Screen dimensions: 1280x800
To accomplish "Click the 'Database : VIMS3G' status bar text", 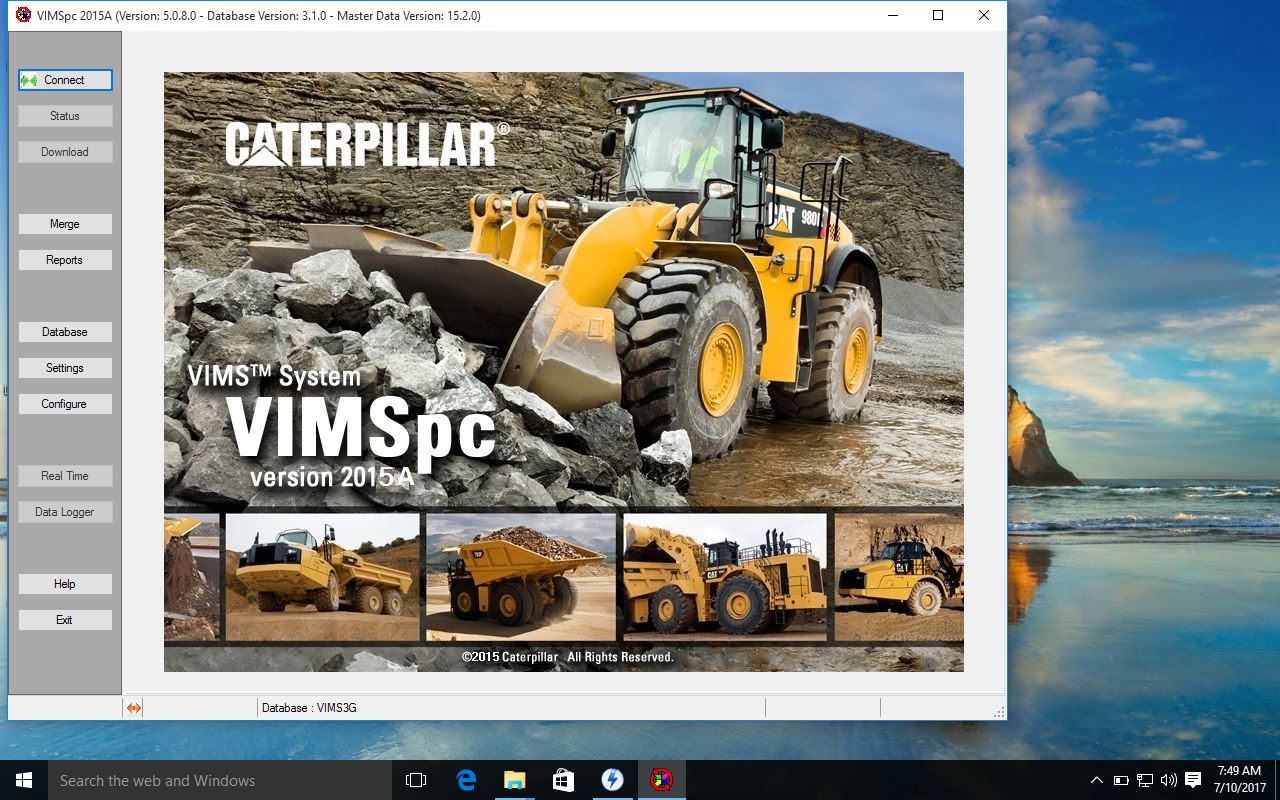I will [x=309, y=708].
